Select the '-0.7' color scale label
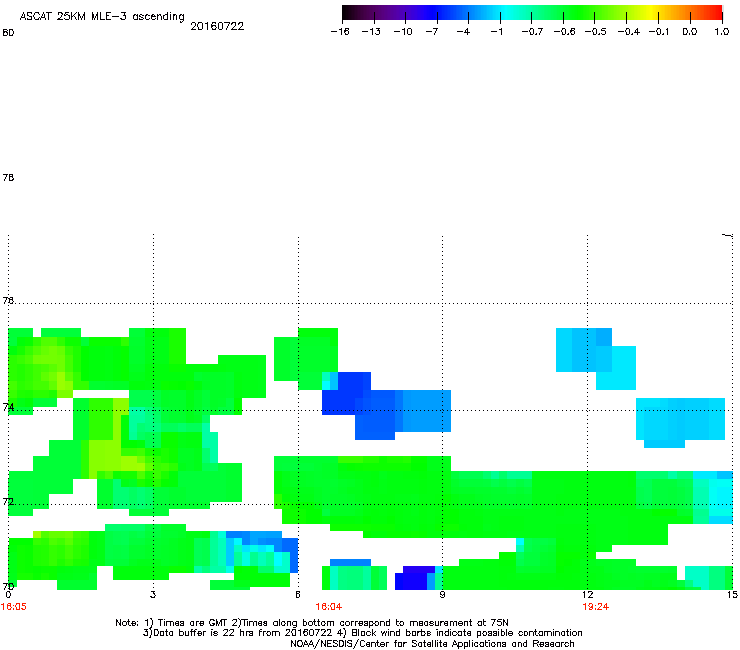The width and height of the screenshot is (740, 650). point(532,32)
